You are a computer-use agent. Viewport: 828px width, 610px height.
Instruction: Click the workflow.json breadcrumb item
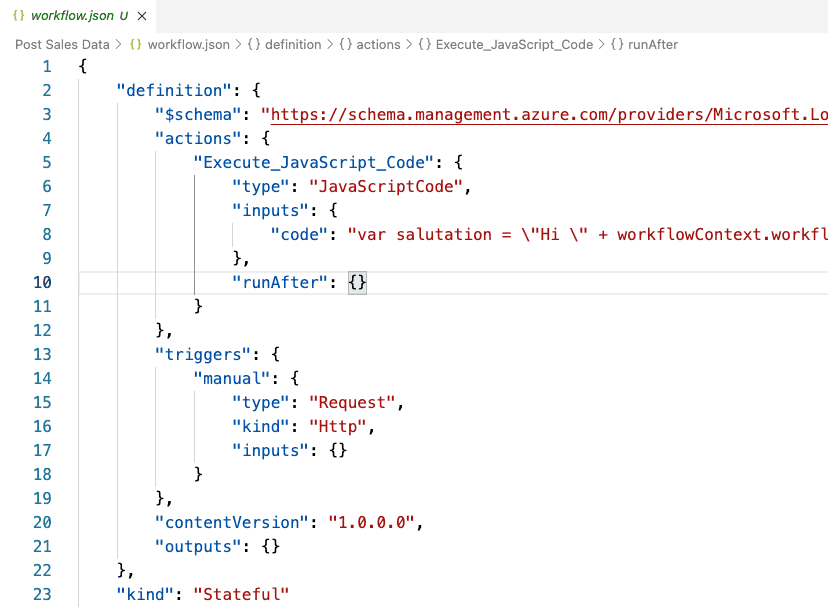coord(189,45)
